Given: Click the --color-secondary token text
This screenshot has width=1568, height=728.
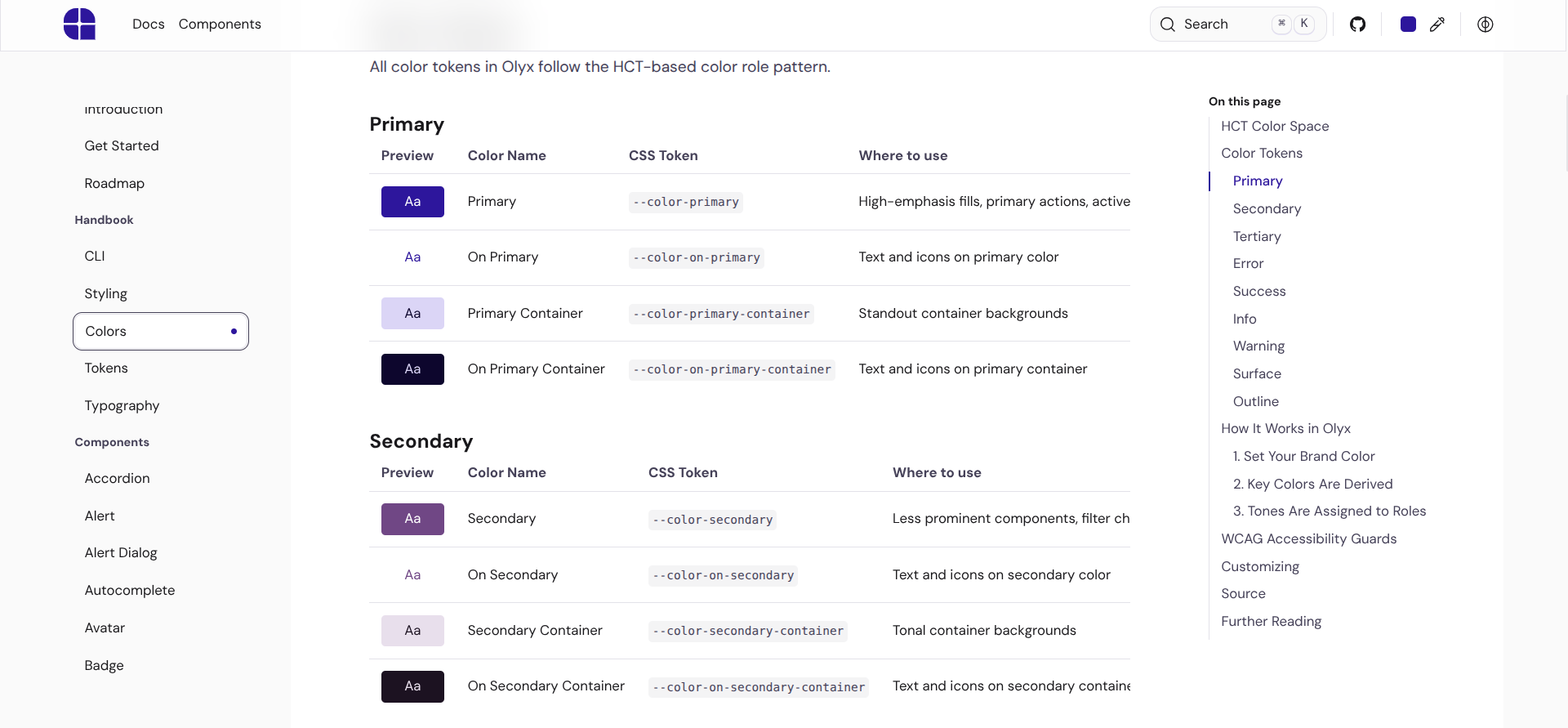Looking at the screenshot, I should pos(711,519).
